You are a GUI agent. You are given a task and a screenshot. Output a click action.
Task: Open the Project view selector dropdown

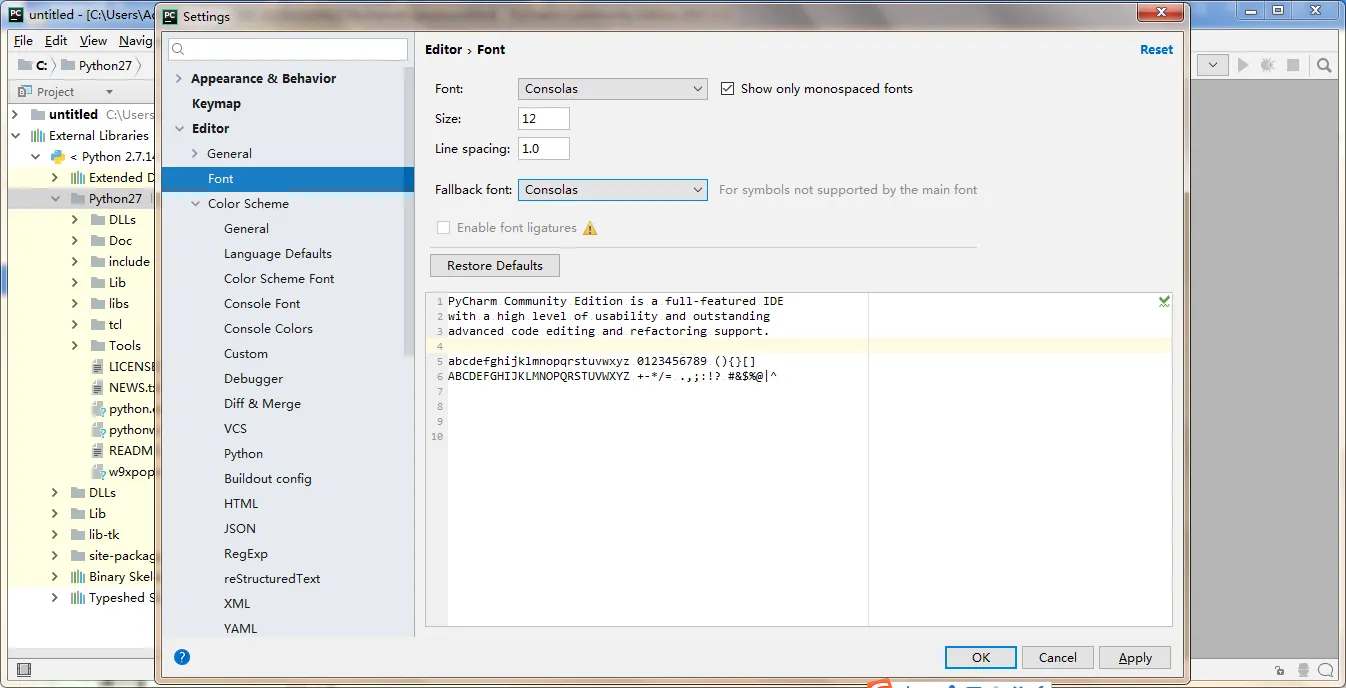[109, 92]
